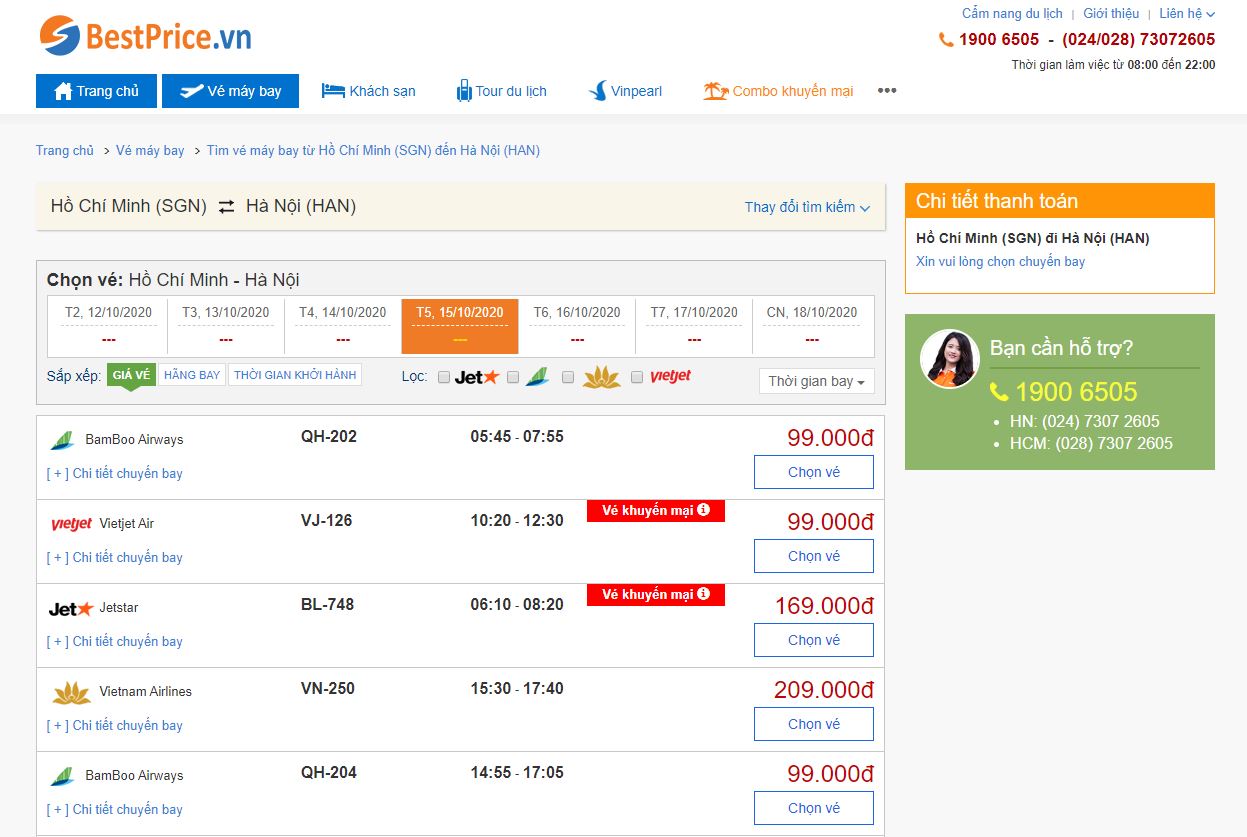The image size is (1247, 837).
Task: Click the Vinpearl bird icon
Action: click(597, 91)
